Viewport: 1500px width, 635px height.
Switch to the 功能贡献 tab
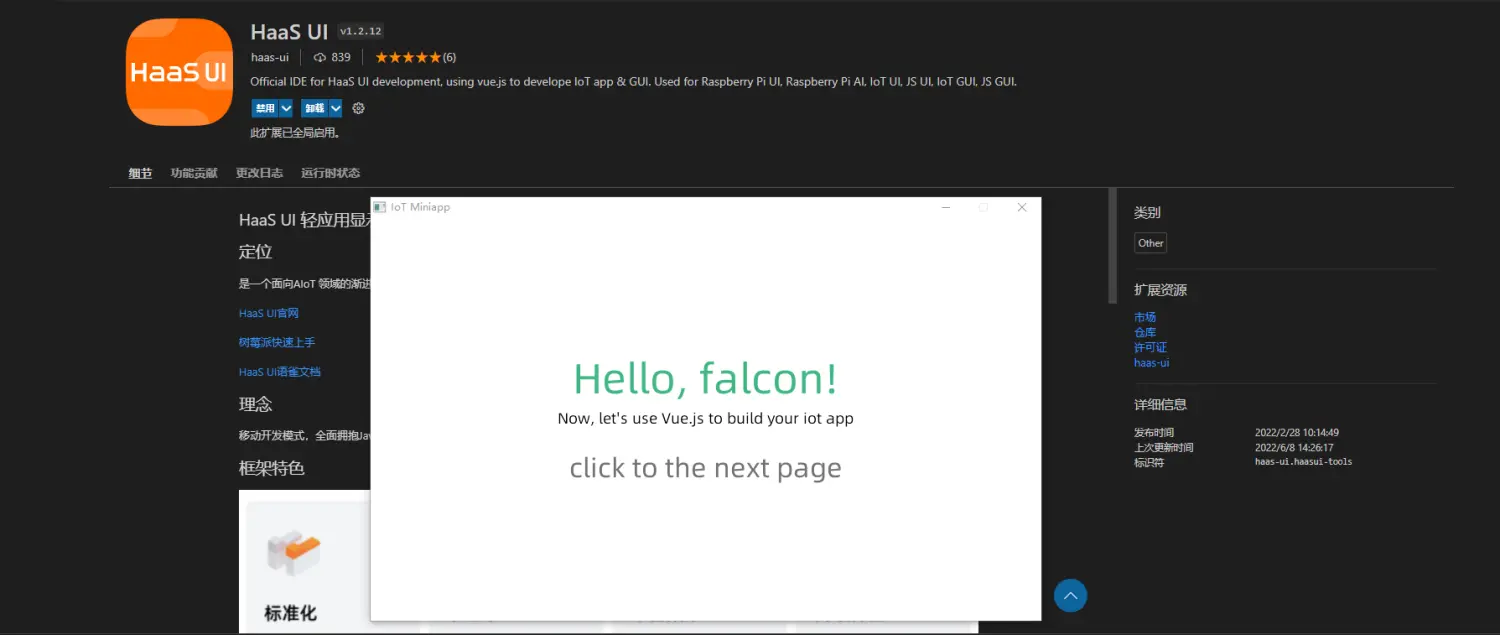194,173
